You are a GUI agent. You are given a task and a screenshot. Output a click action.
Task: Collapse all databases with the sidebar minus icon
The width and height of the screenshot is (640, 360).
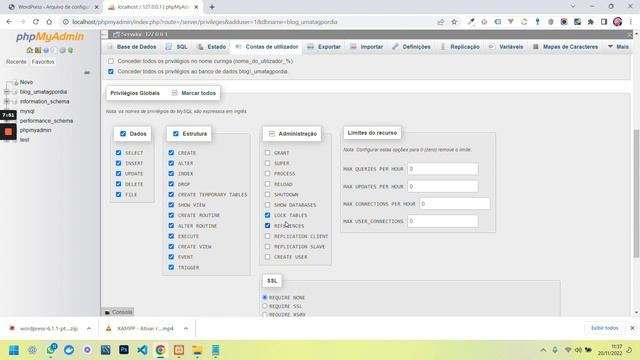click(87, 73)
